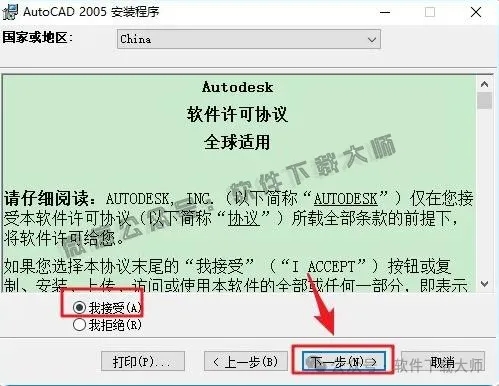Close the AutoCAD 2005 installer window
Image resolution: width=499 pixels, height=386 pixels.
pos(476,12)
